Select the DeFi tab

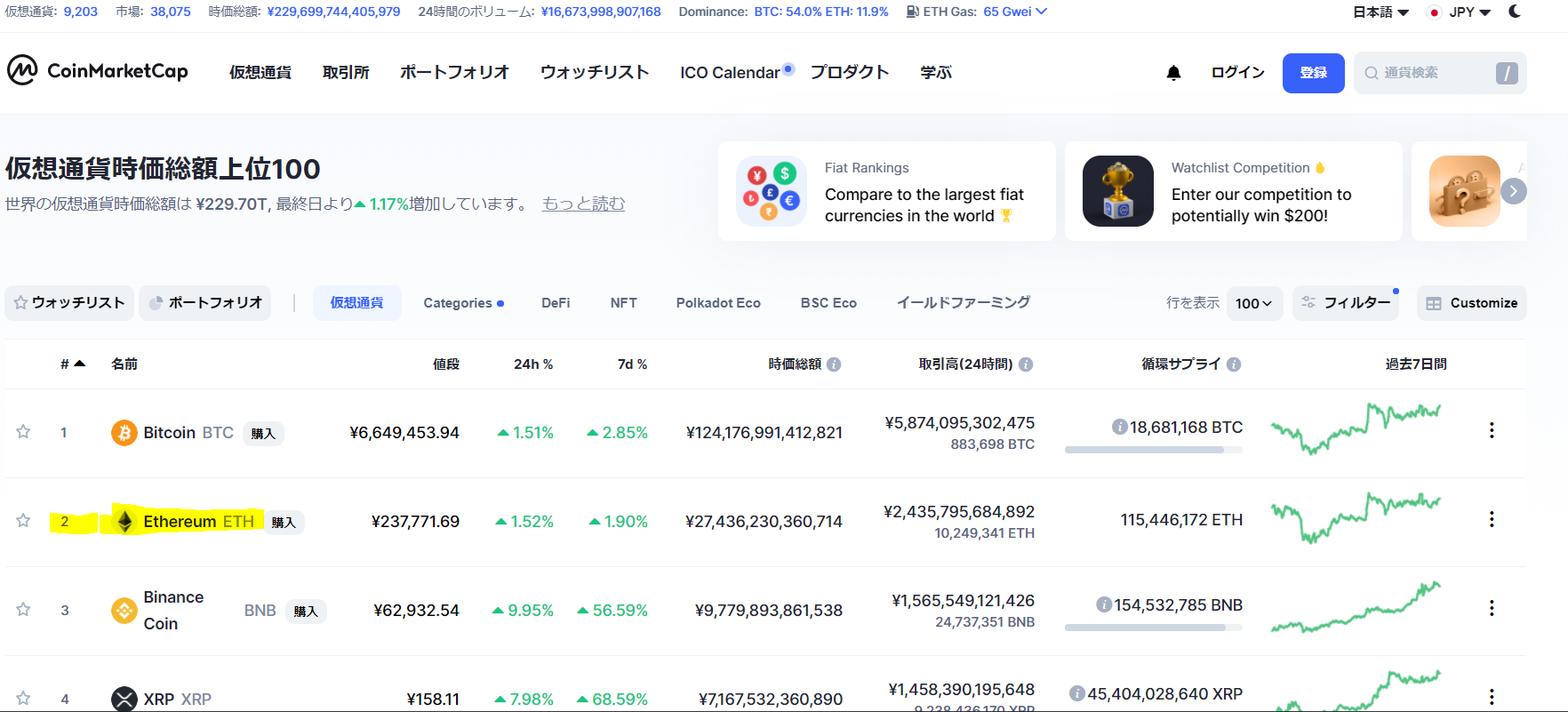click(x=556, y=303)
